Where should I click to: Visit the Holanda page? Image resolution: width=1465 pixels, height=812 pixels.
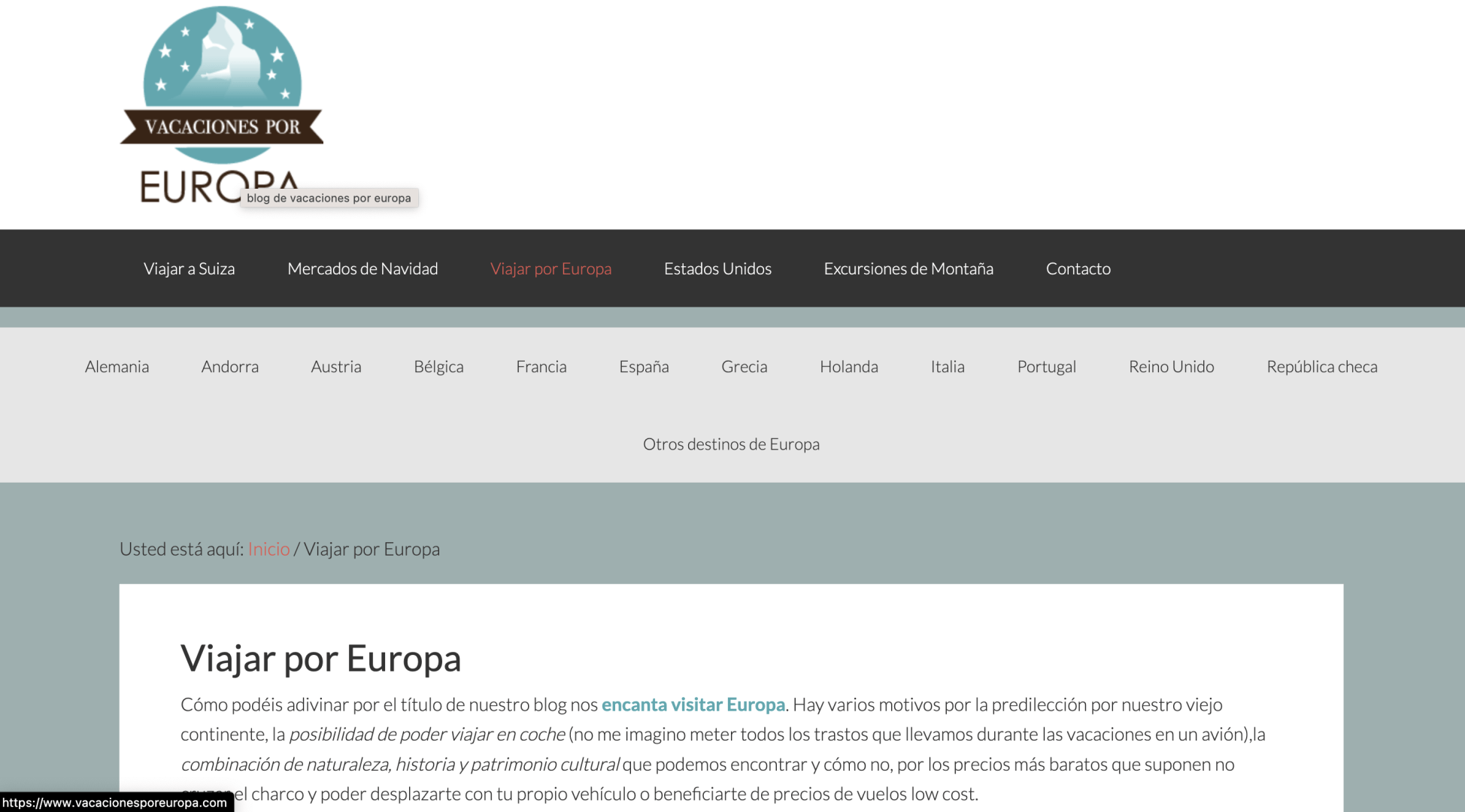tap(848, 366)
